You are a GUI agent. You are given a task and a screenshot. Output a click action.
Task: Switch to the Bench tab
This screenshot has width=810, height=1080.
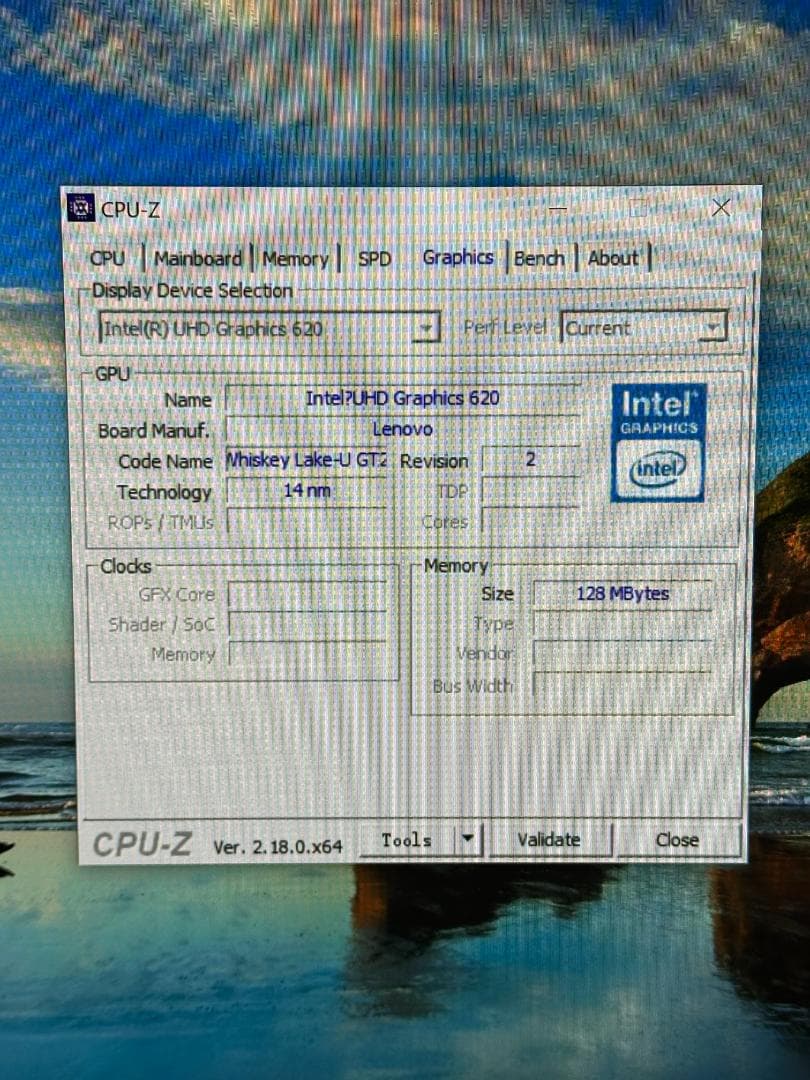pyautogui.click(x=539, y=258)
